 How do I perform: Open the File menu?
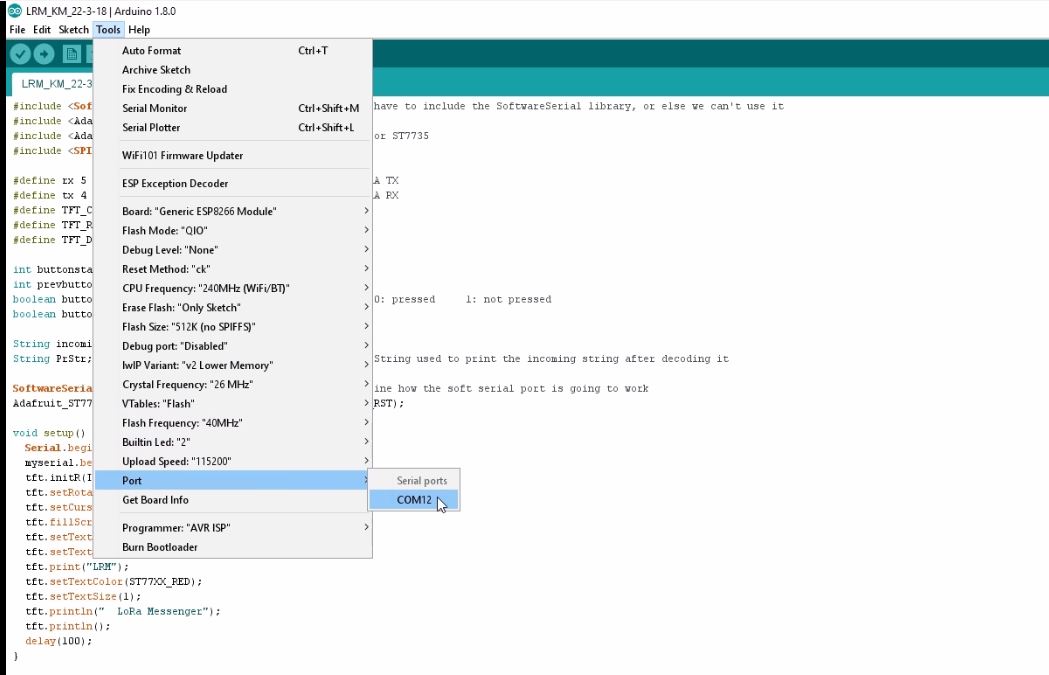tap(17, 29)
